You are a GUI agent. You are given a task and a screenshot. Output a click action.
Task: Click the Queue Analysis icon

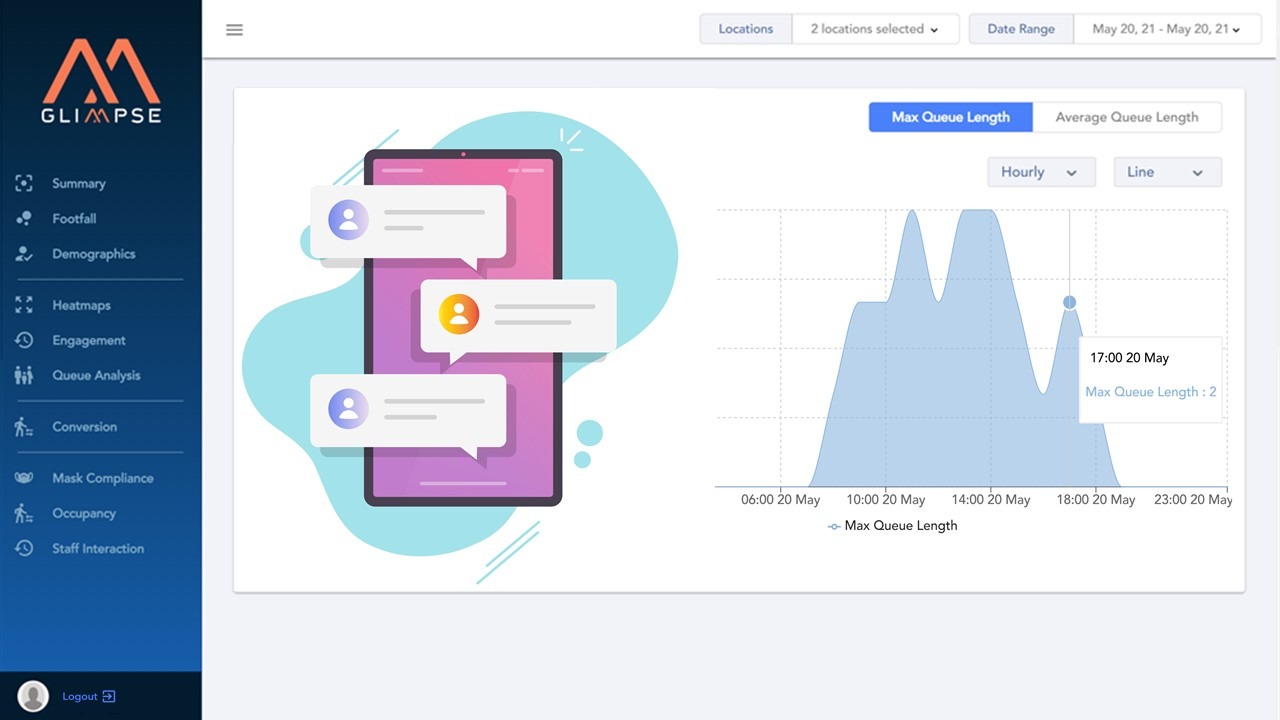24,375
